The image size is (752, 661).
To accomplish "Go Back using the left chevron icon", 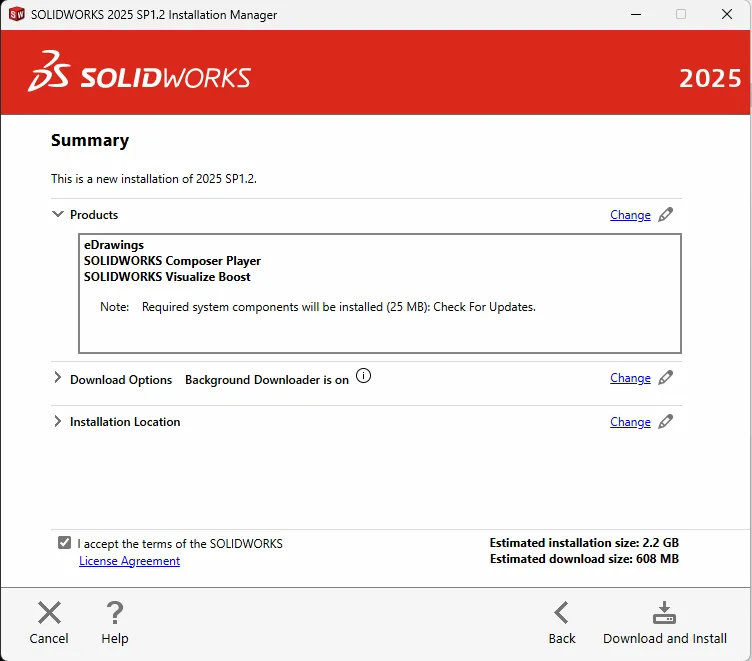I will tap(561, 613).
